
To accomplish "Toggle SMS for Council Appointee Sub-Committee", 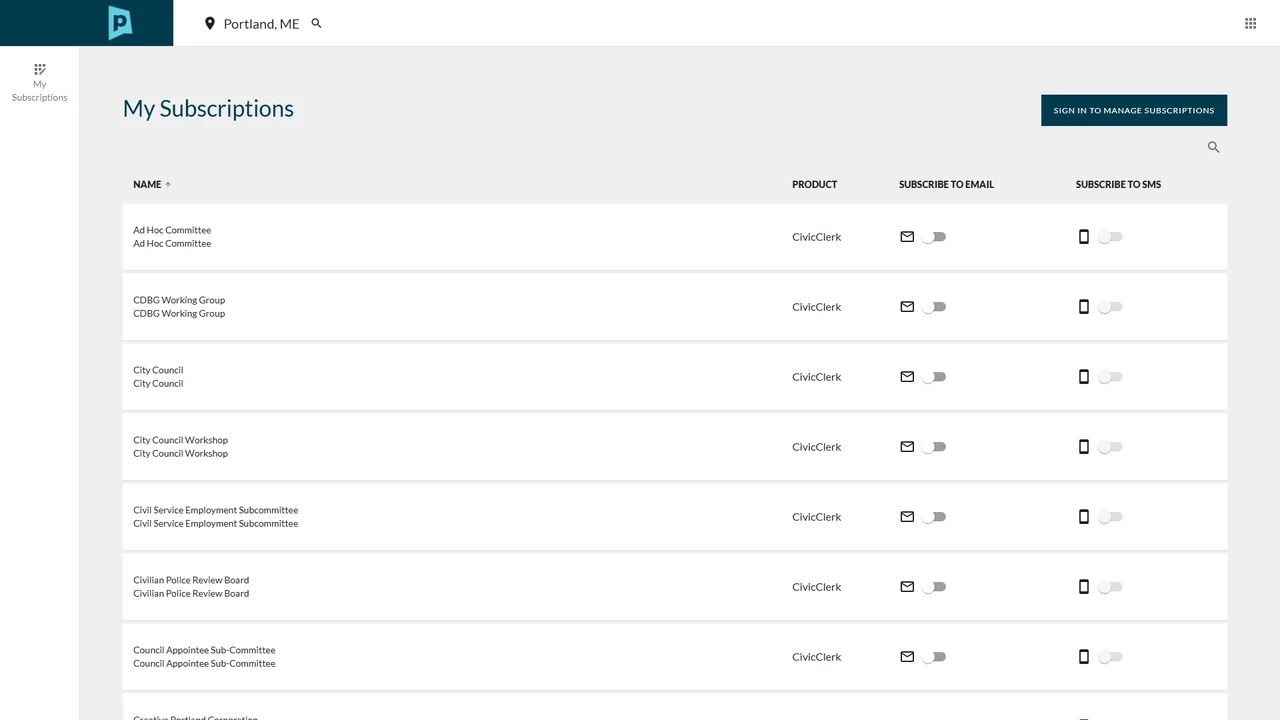I will coord(1111,657).
